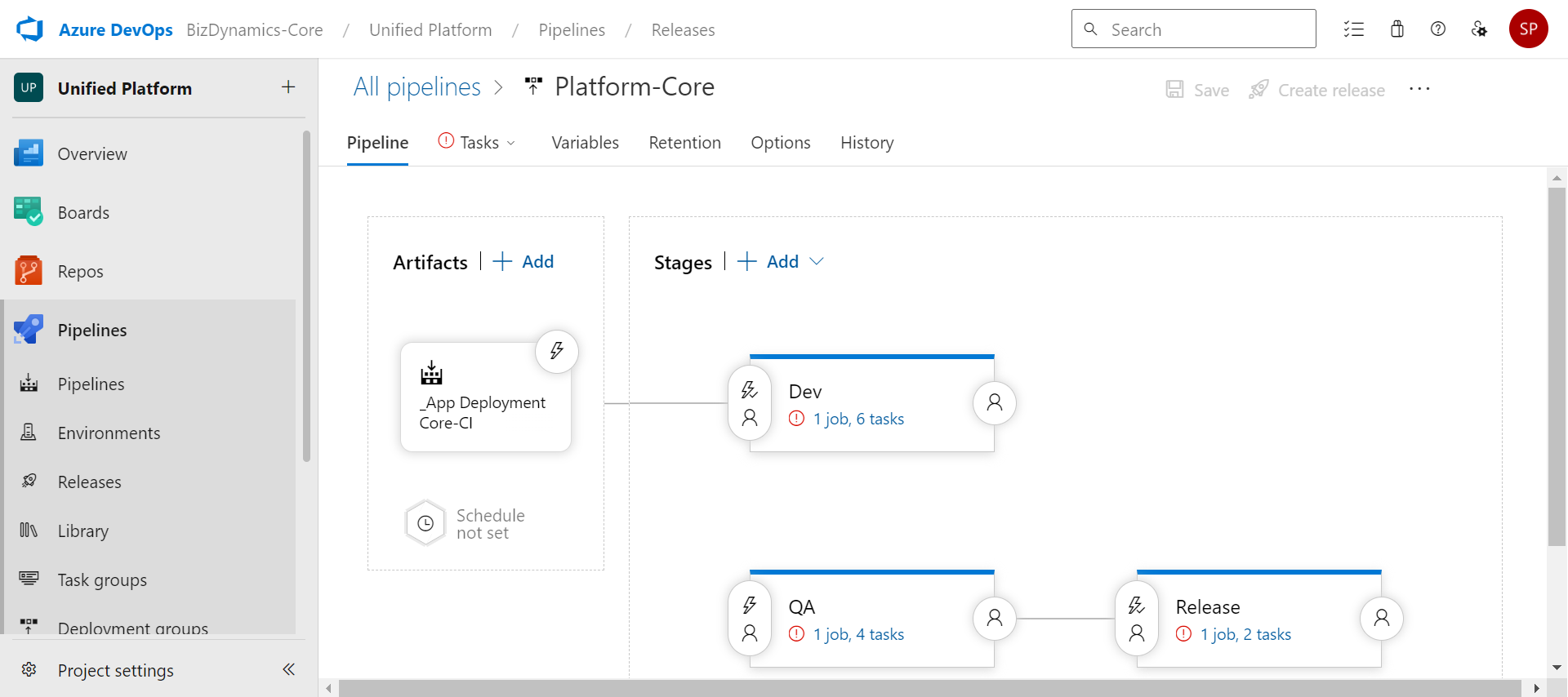Screen dimensions: 1568x697
Task: Click the Search input field
Action: [1194, 29]
